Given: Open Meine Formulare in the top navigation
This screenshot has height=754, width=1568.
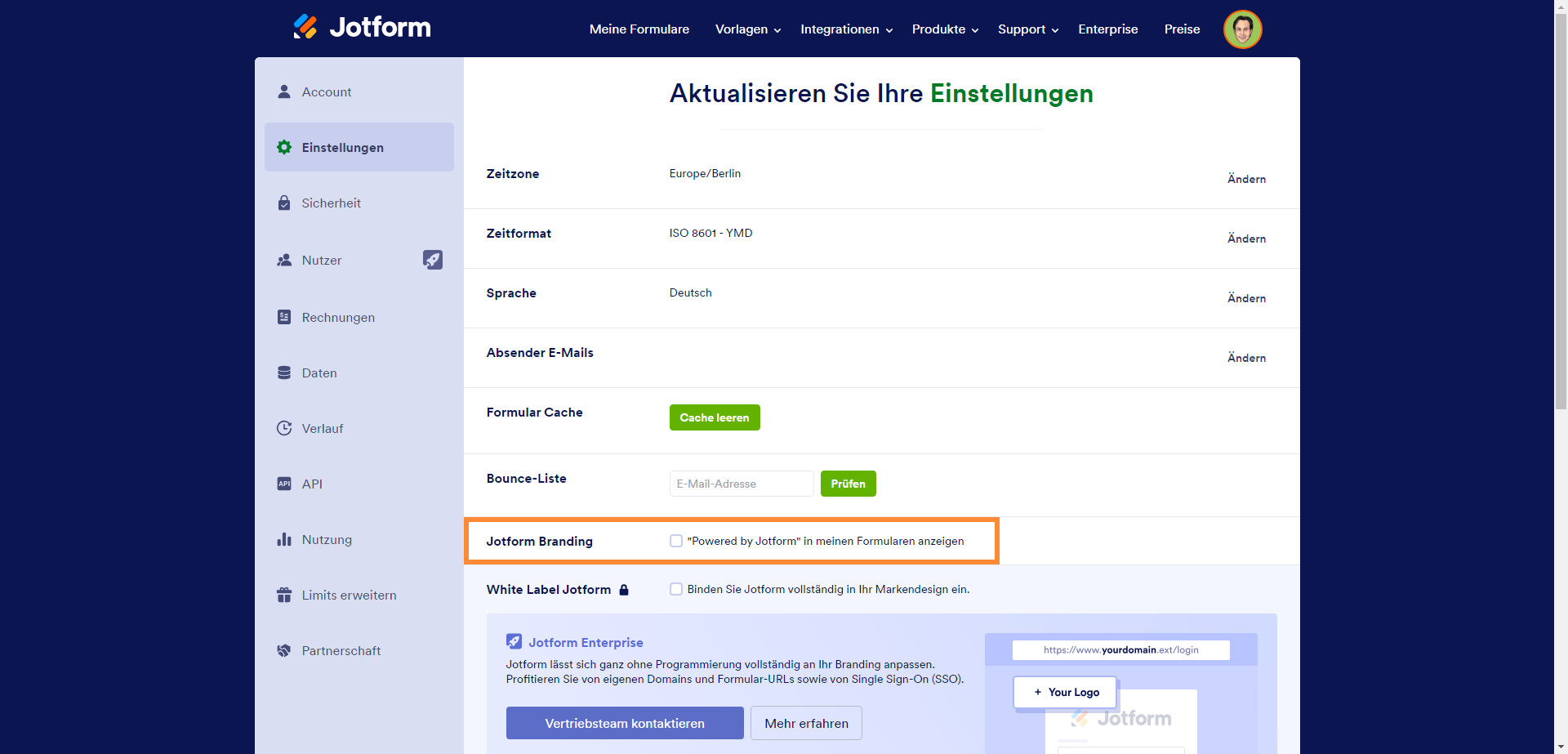Looking at the screenshot, I should [x=639, y=29].
